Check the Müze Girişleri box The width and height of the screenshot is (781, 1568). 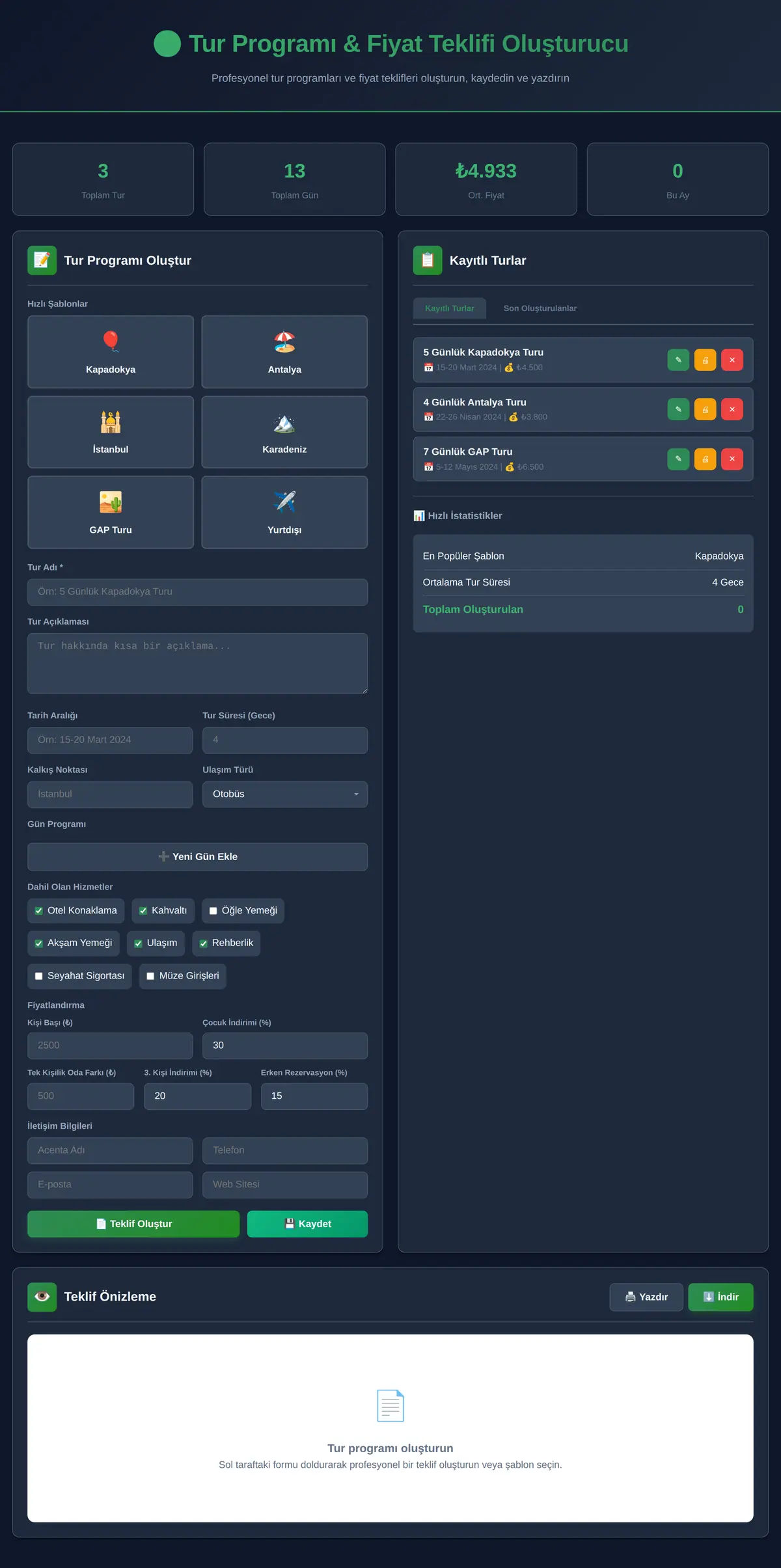[150, 976]
